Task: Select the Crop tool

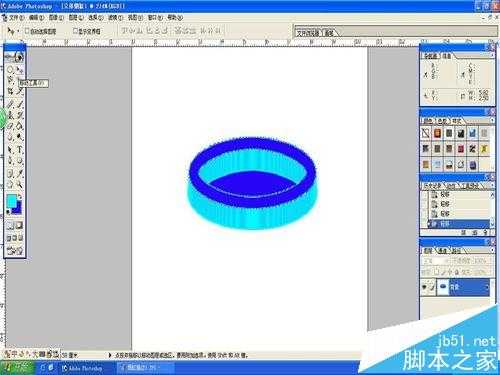Action: coord(10,91)
